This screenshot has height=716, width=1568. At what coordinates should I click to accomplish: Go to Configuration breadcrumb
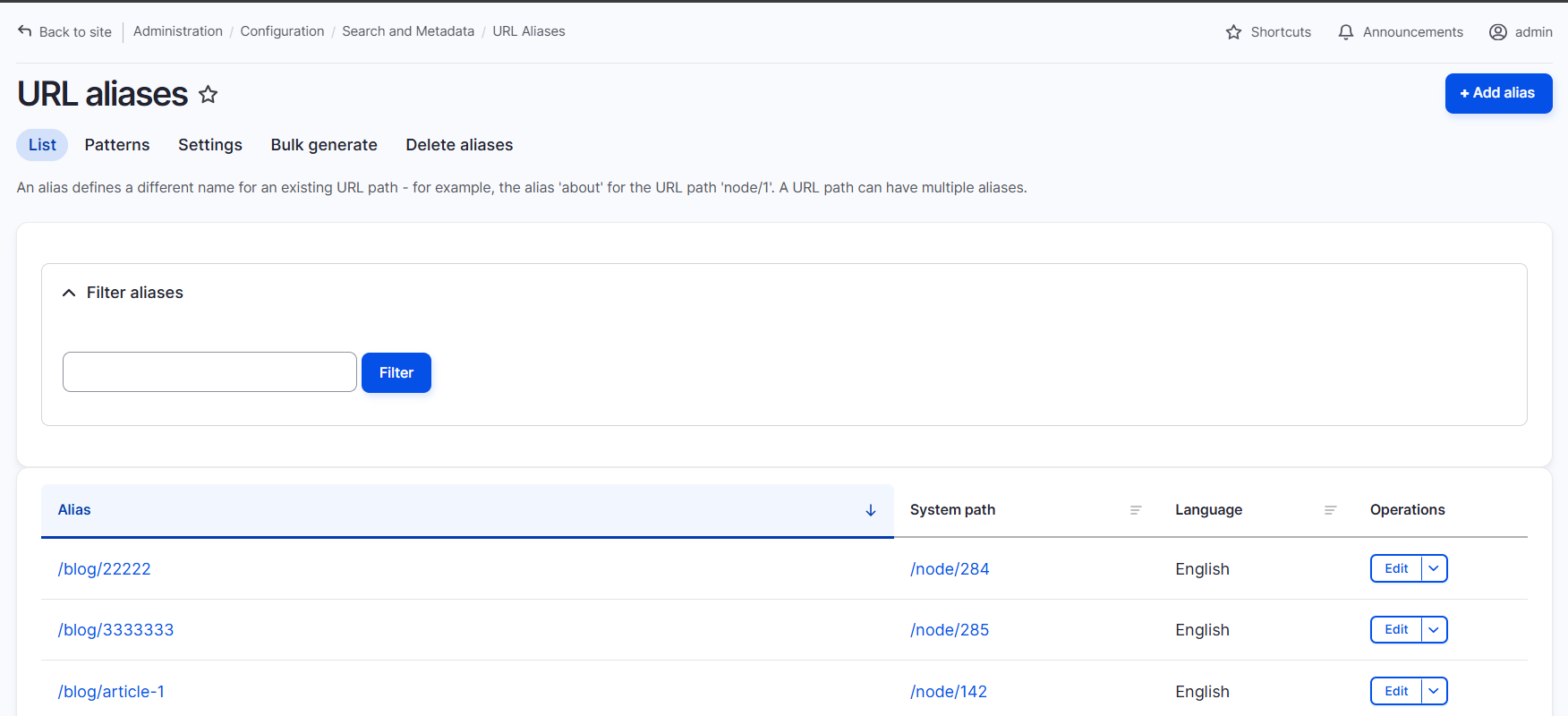[x=282, y=31]
